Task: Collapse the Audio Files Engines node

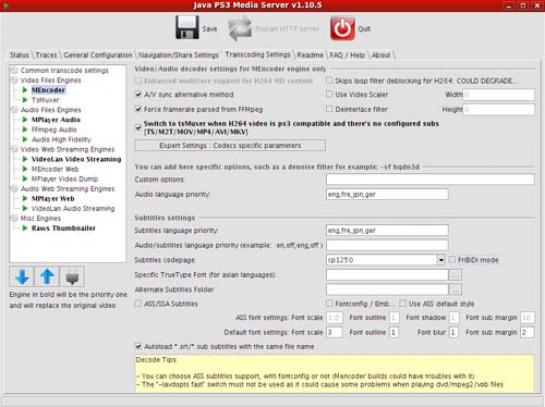Action: (x=14, y=110)
